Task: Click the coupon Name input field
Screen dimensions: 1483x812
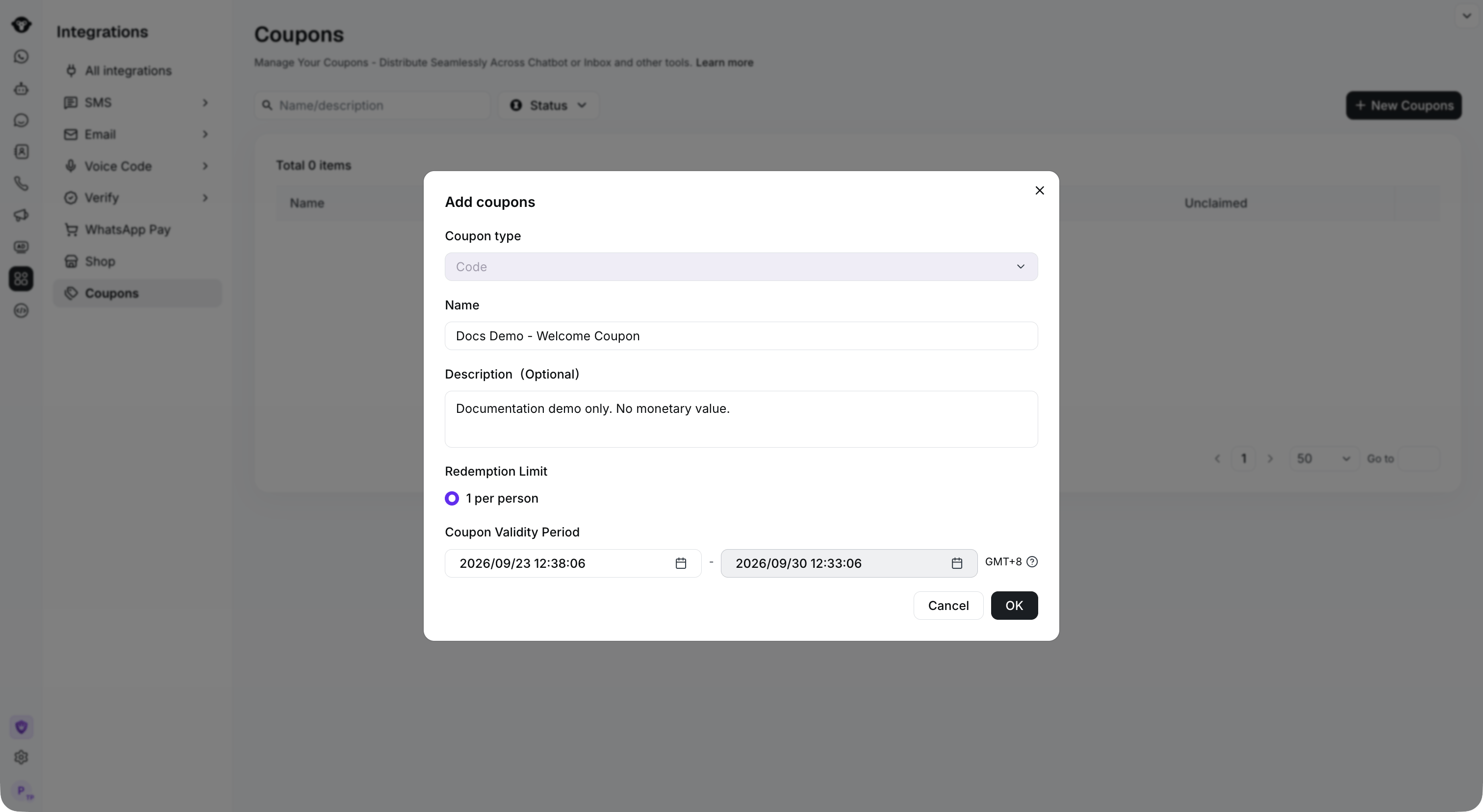Action: [741, 335]
